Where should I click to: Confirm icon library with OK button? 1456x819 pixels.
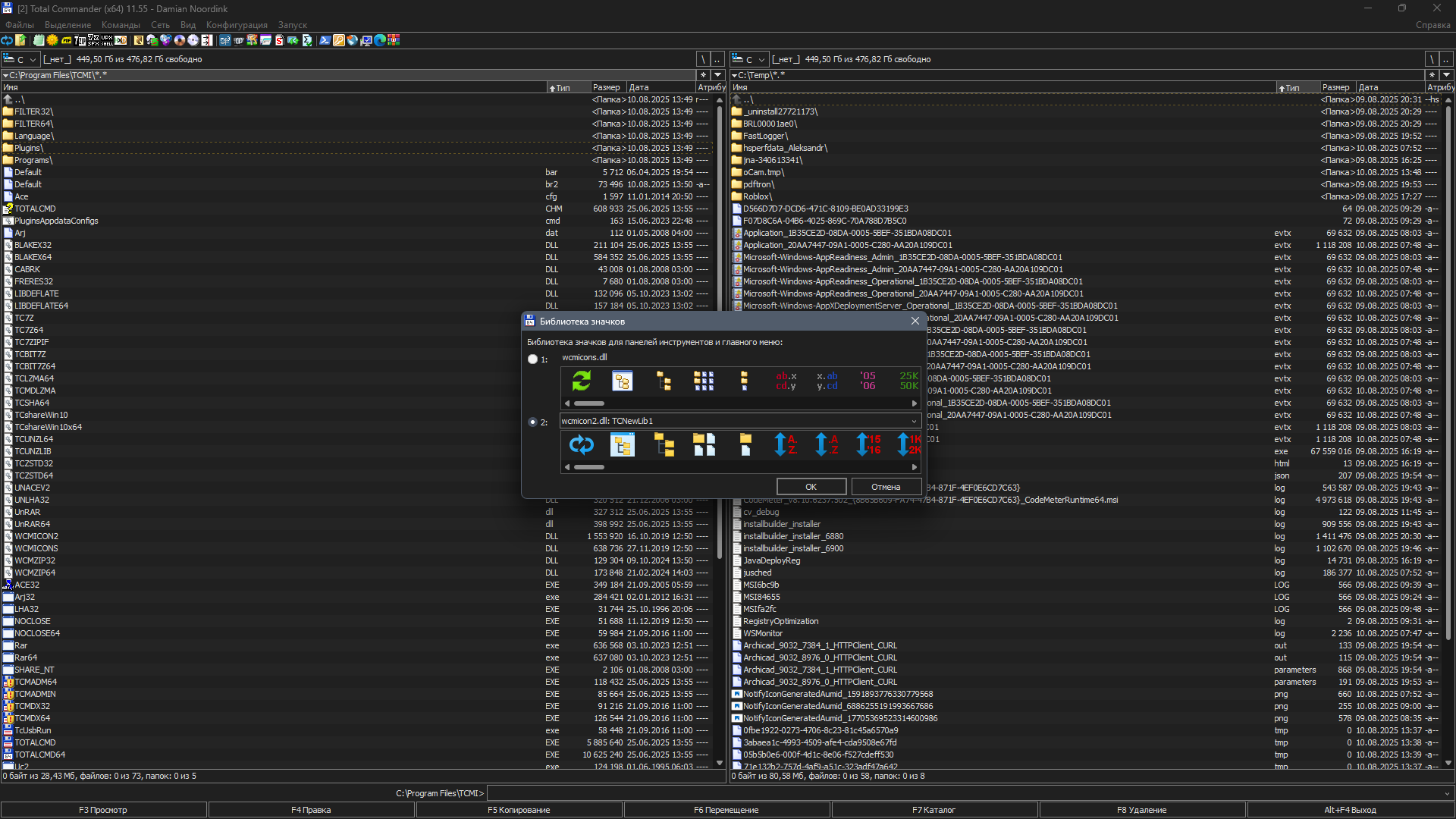point(811,487)
